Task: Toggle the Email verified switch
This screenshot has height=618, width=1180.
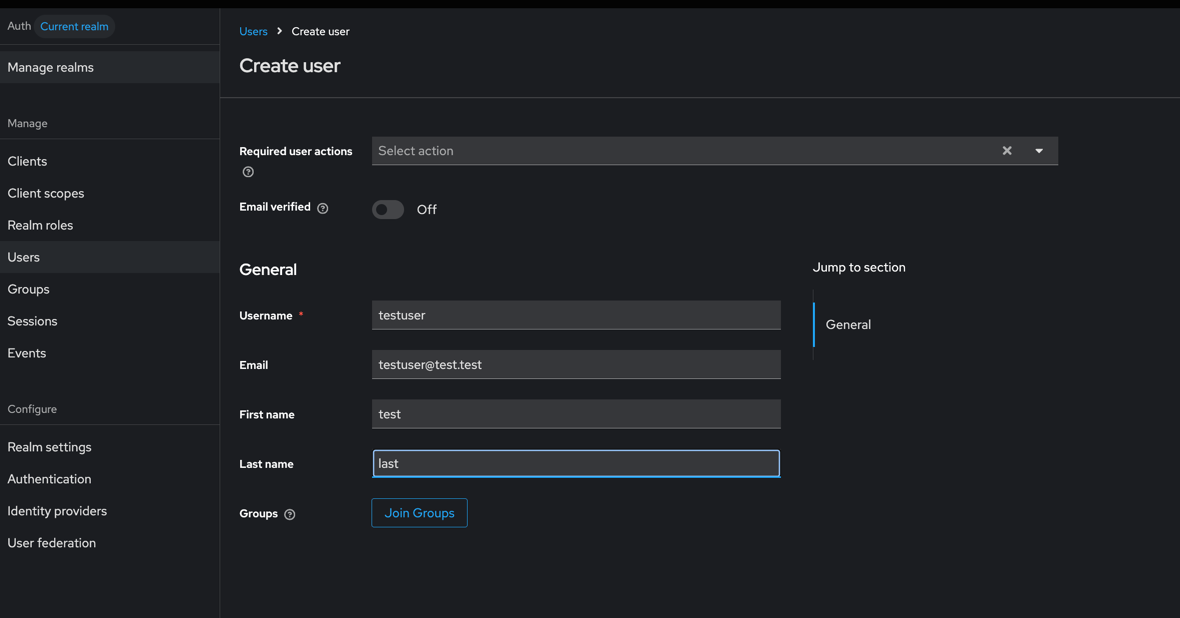Action: [388, 209]
